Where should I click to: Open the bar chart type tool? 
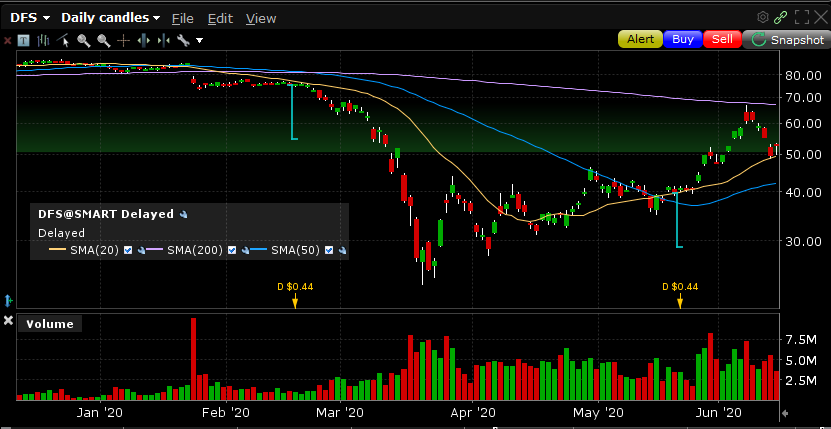pyautogui.click(x=43, y=40)
